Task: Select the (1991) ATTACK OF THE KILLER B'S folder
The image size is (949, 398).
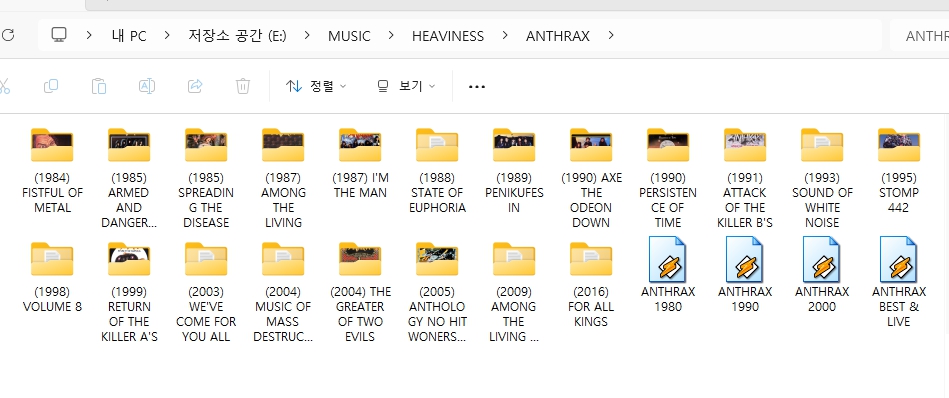Action: (745, 178)
